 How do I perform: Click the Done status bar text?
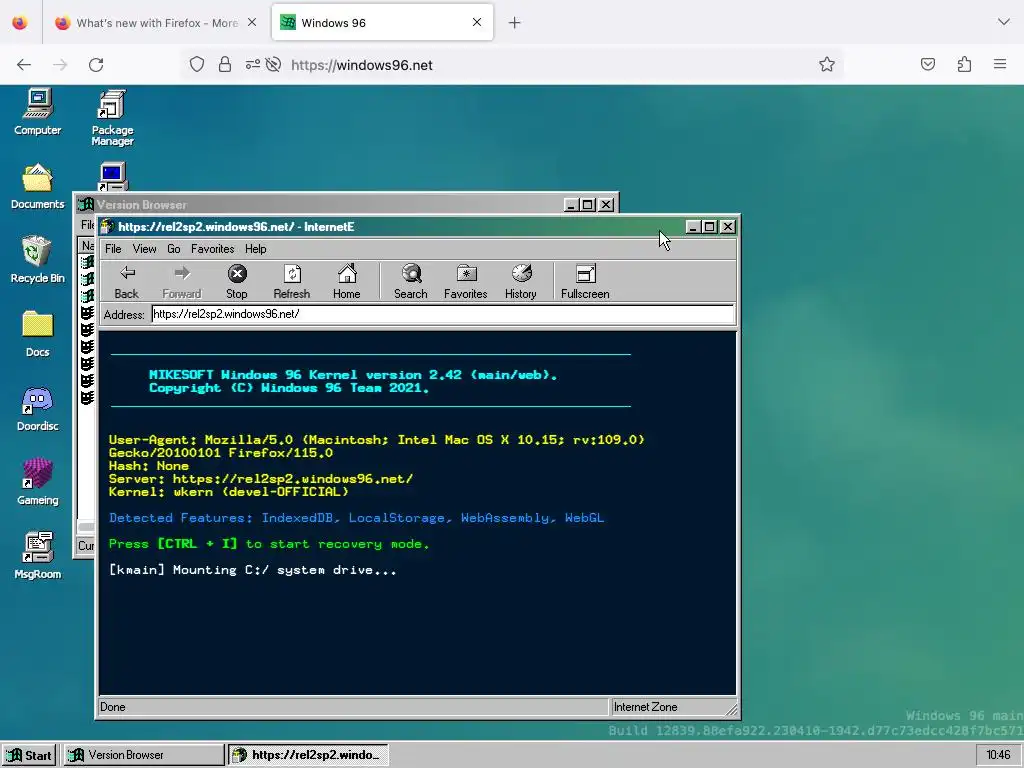click(112, 707)
